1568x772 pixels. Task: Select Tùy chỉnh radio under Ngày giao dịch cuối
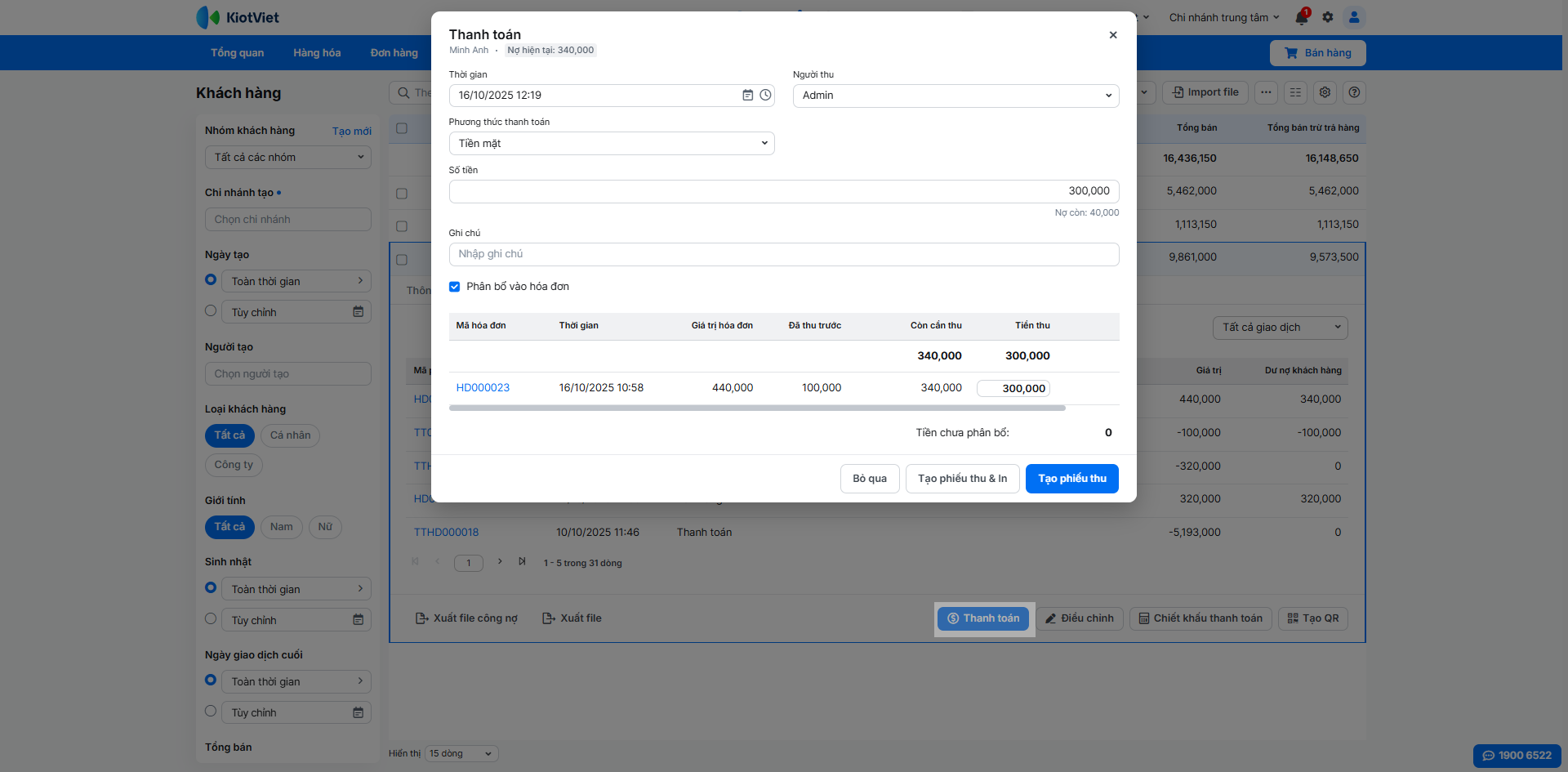tap(211, 711)
